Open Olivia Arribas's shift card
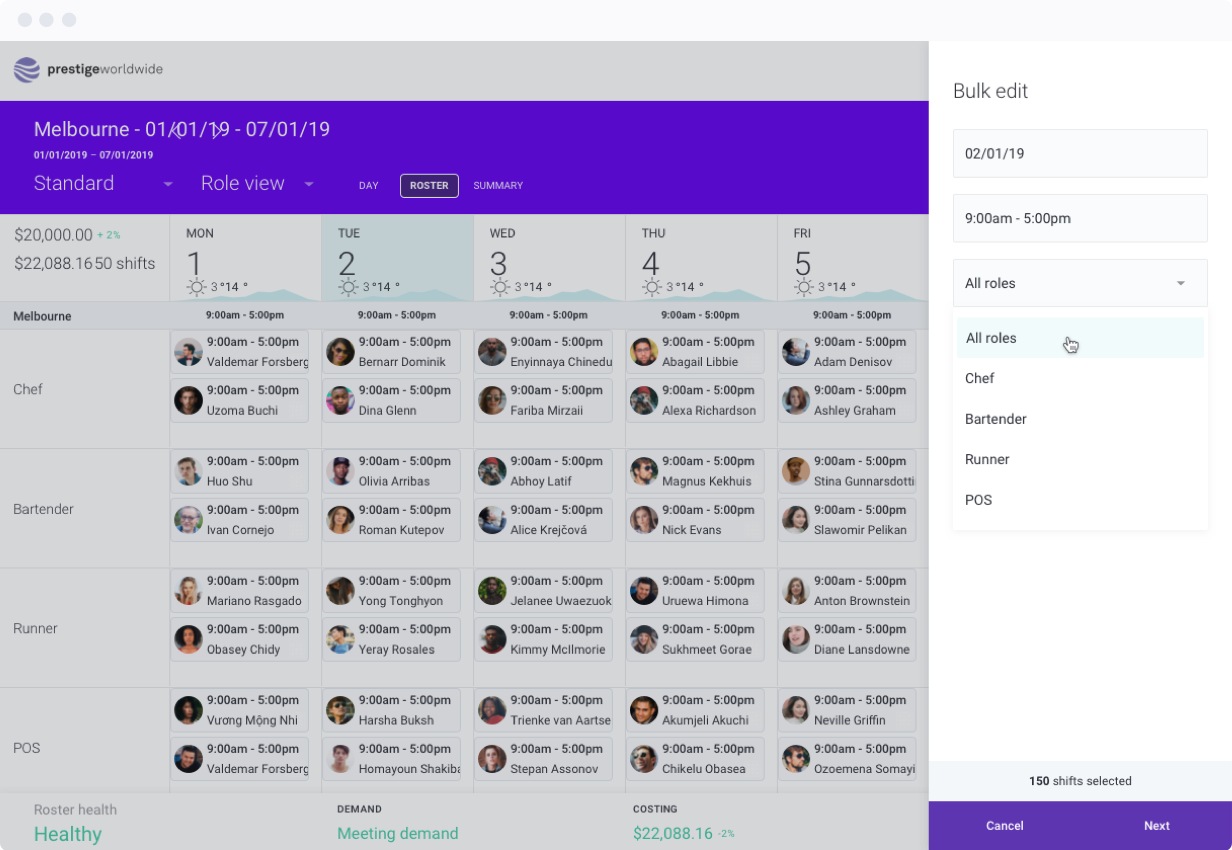The height and width of the screenshot is (850, 1232). point(392,472)
